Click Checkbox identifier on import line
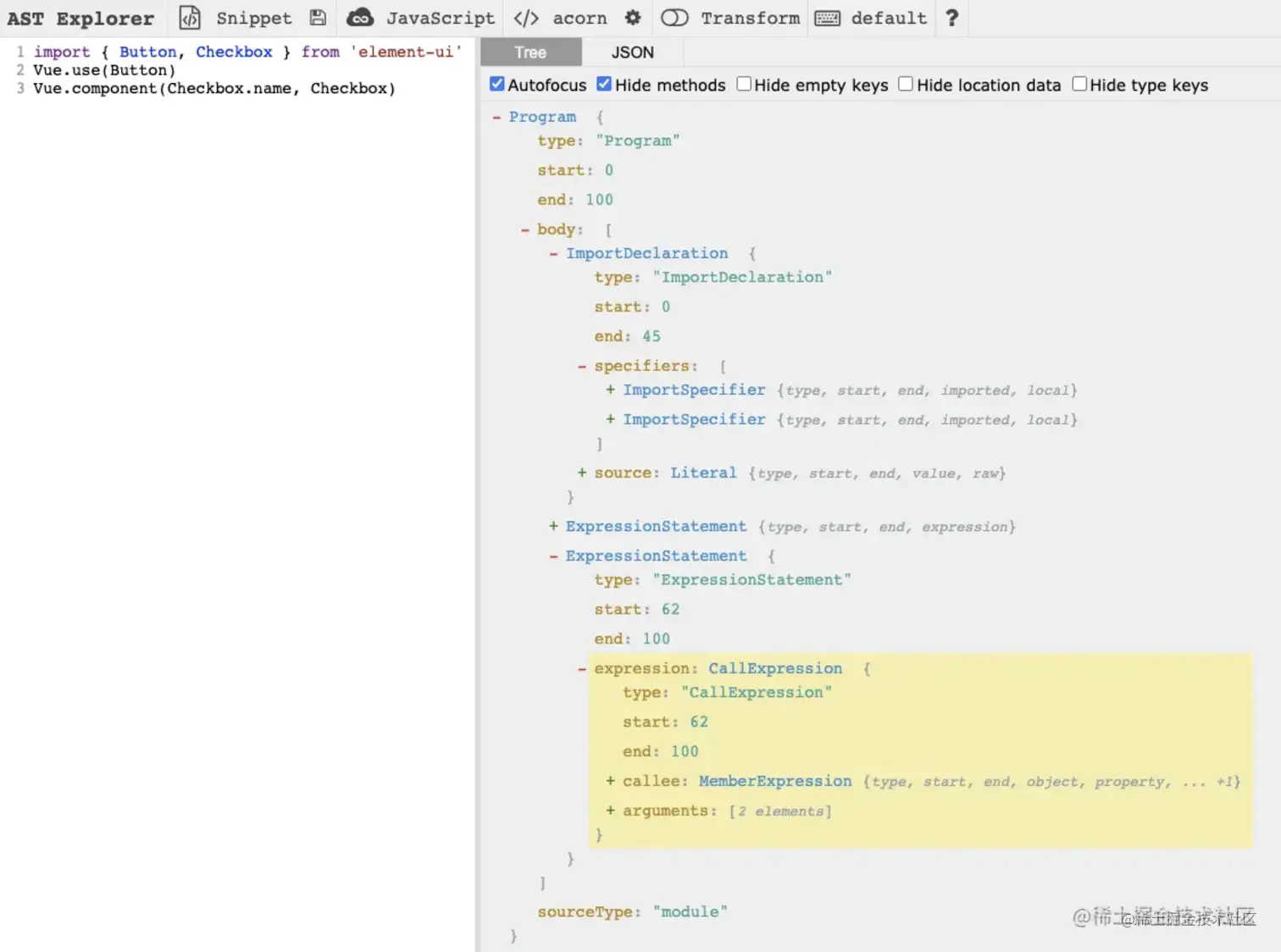1281x952 pixels. [234, 52]
